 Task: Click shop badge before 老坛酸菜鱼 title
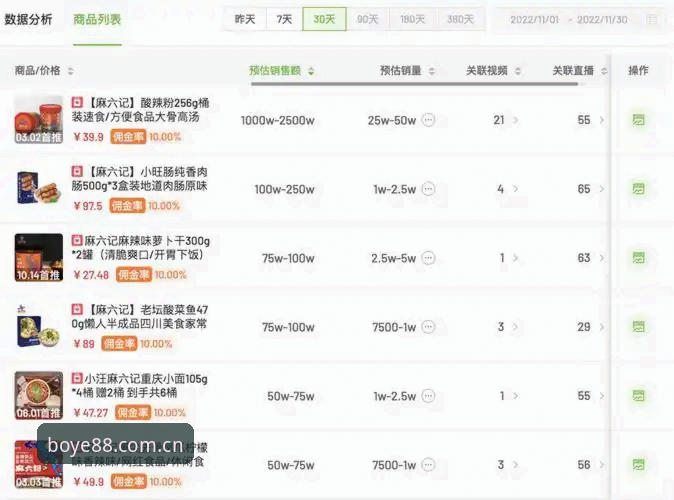point(77,309)
